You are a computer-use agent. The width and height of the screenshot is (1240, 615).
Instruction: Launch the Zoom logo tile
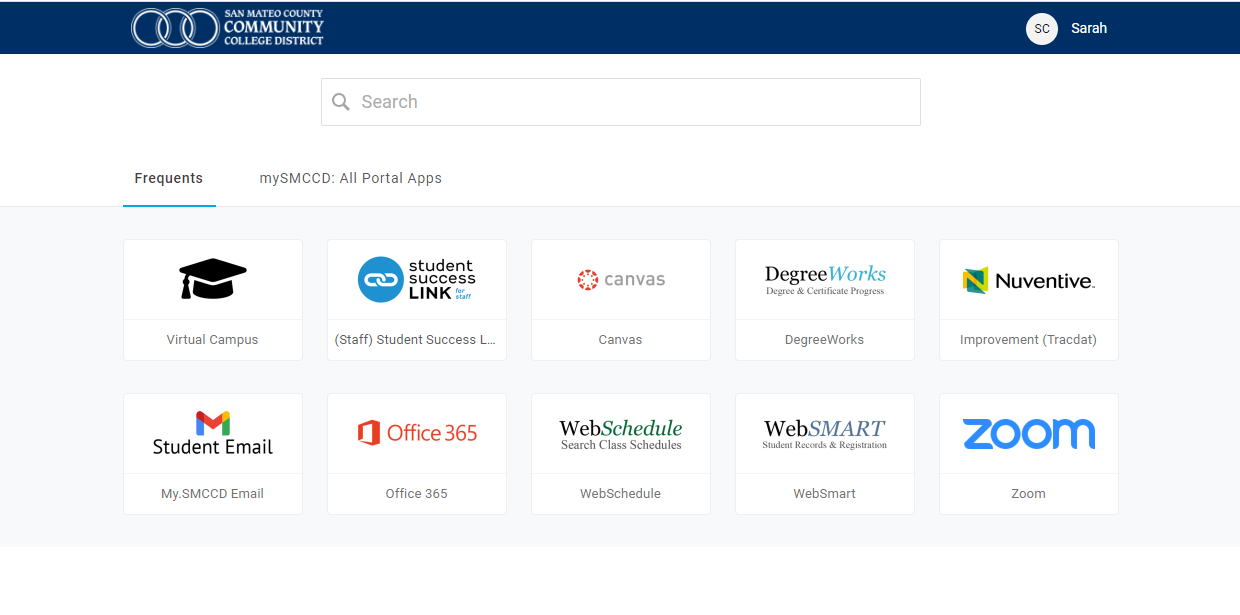(x=1028, y=433)
